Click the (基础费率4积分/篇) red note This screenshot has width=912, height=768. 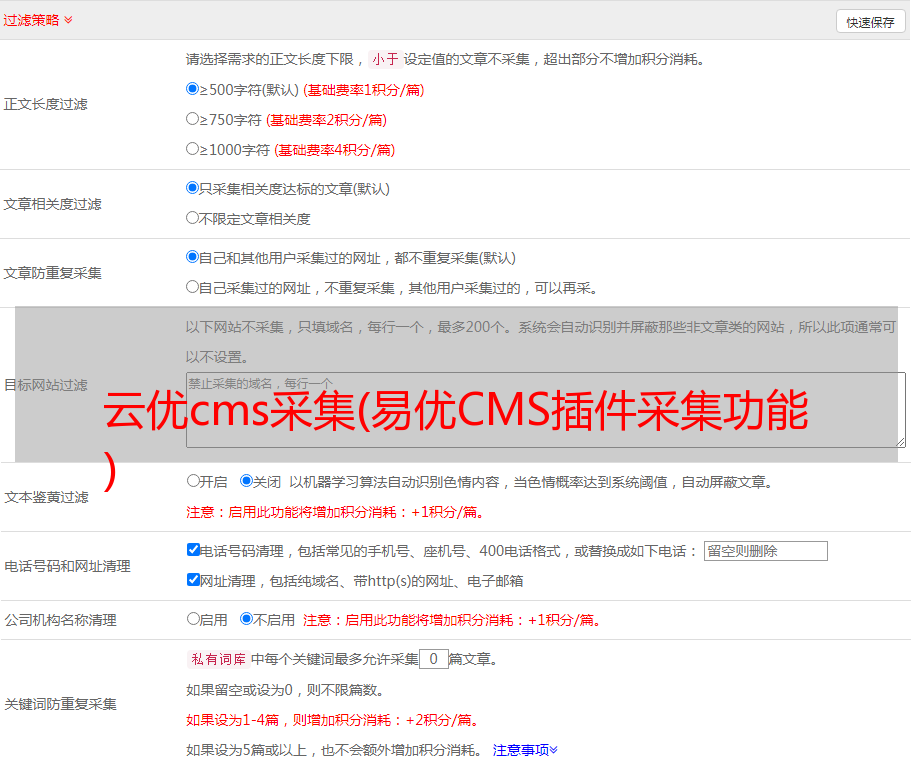click(x=334, y=150)
